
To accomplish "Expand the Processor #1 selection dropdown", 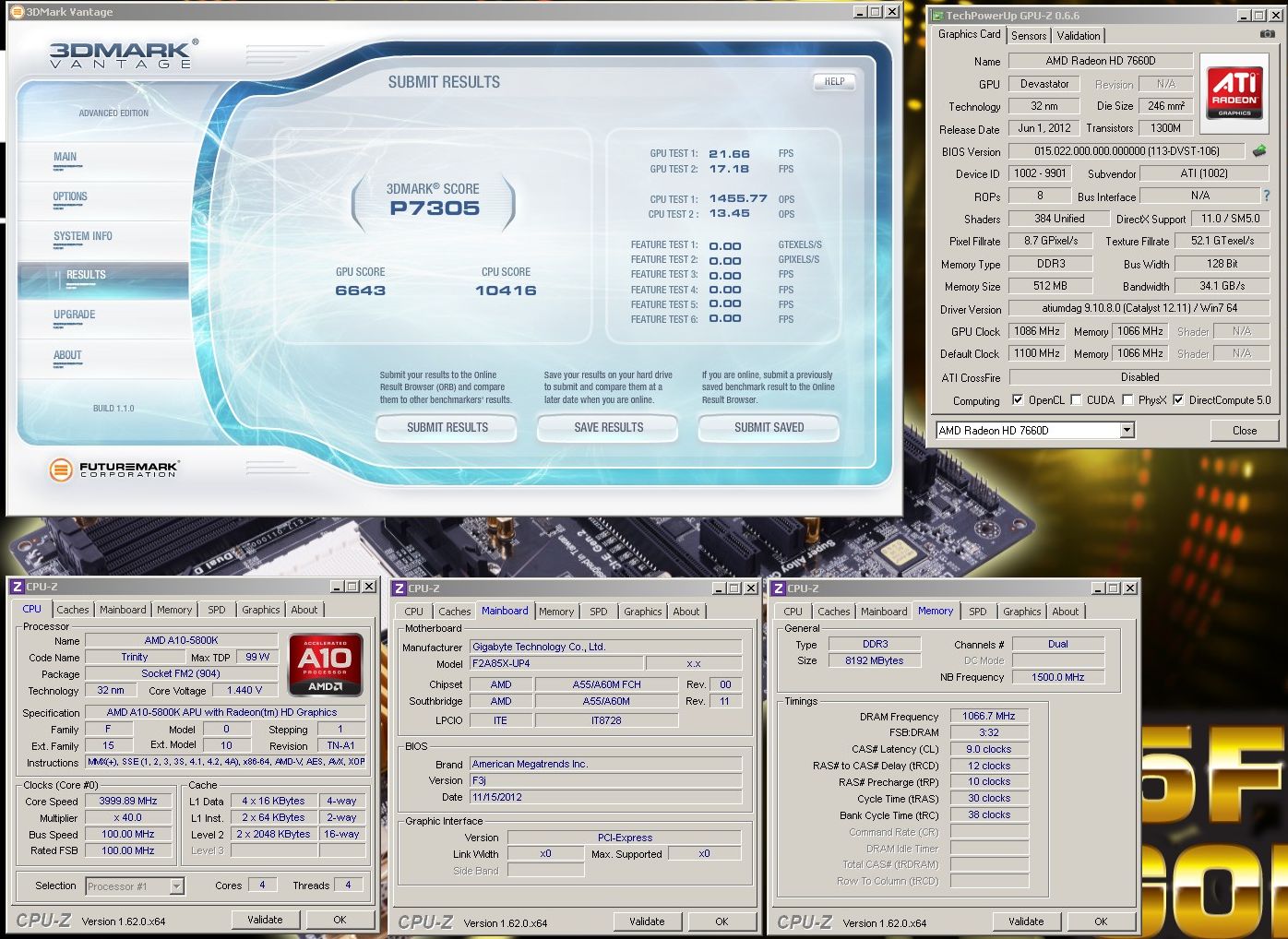I will point(176,886).
